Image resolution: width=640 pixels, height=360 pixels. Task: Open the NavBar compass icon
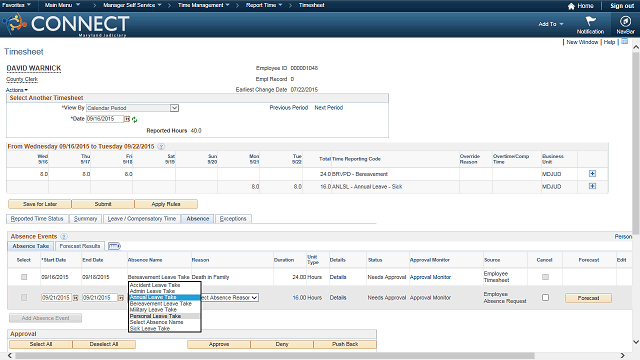coord(625,21)
